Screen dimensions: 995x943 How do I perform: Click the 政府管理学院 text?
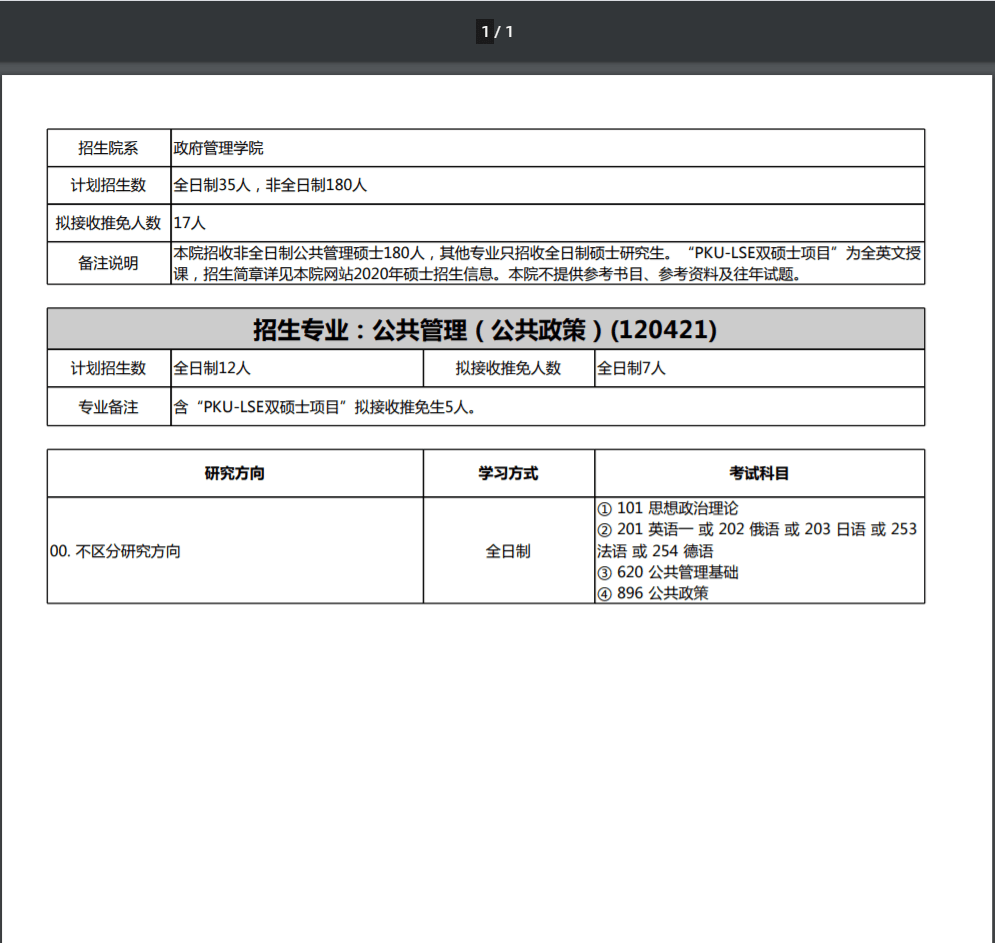[218, 148]
